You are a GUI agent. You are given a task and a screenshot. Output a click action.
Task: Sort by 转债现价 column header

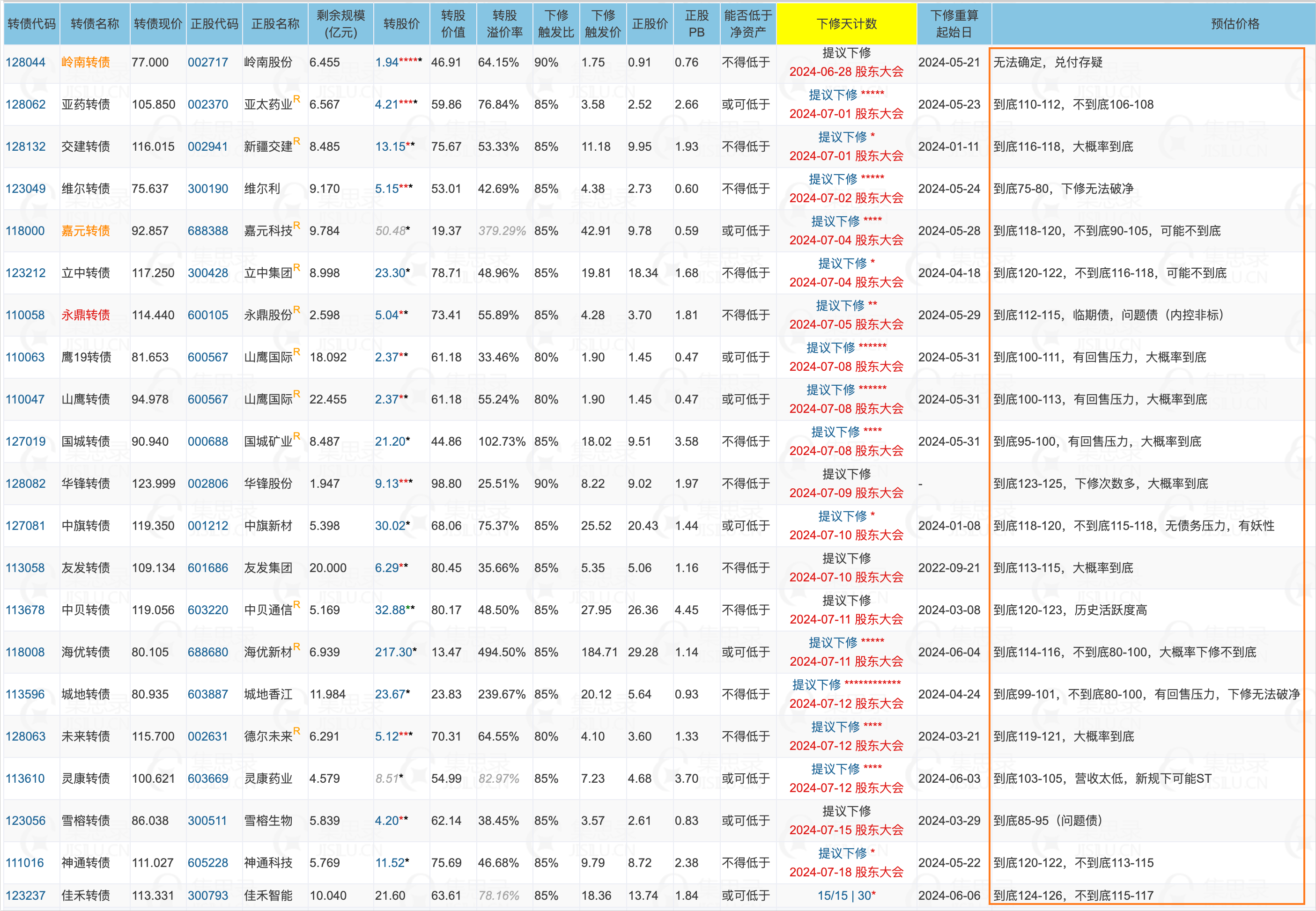pyautogui.click(x=157, y=23)
